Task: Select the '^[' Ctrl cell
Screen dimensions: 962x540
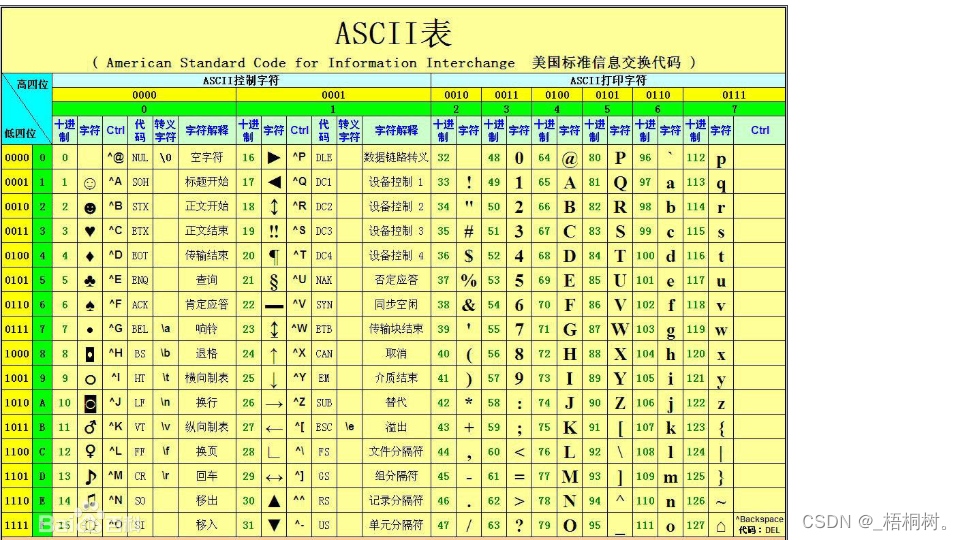Action: [299, 427]
